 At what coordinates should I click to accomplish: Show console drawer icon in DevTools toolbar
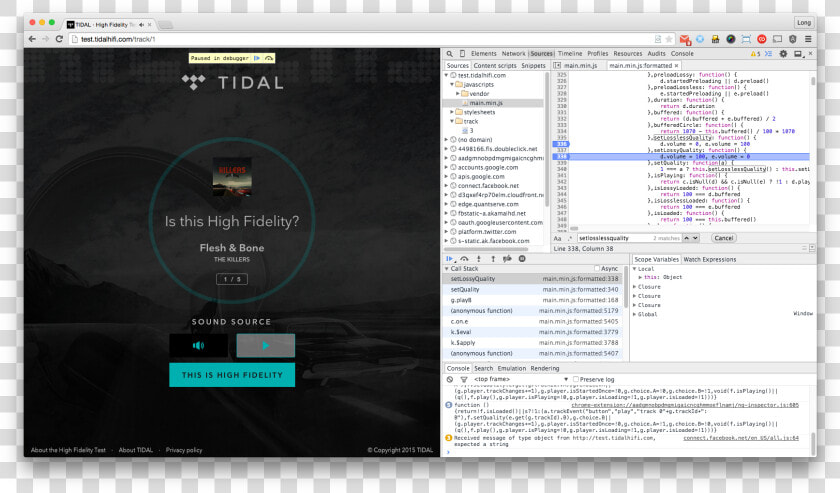pyautogui.click(x=769, y=54)
